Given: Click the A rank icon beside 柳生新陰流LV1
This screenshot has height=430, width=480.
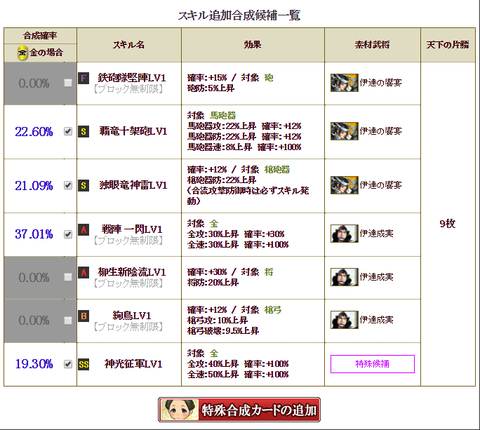Looking at the screenshot, I should click(84, 272).
